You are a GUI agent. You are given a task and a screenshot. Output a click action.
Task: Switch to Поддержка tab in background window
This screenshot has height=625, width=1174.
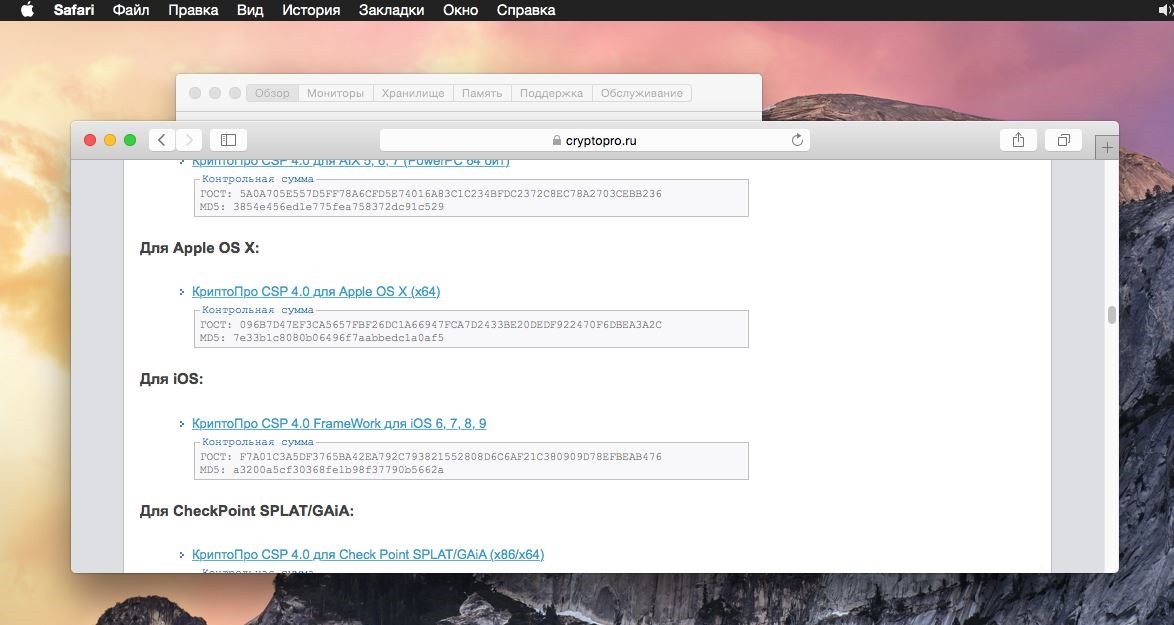tap(551, 94)
